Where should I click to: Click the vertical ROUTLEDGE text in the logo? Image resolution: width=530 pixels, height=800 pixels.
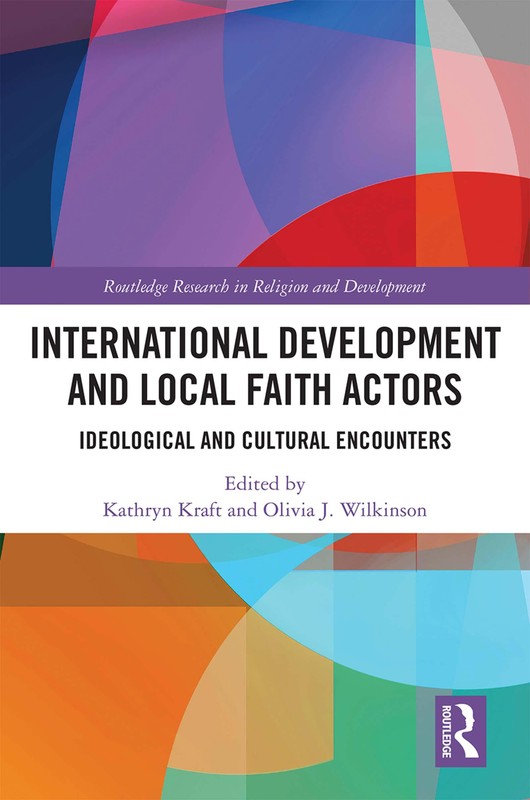[446, 731]
